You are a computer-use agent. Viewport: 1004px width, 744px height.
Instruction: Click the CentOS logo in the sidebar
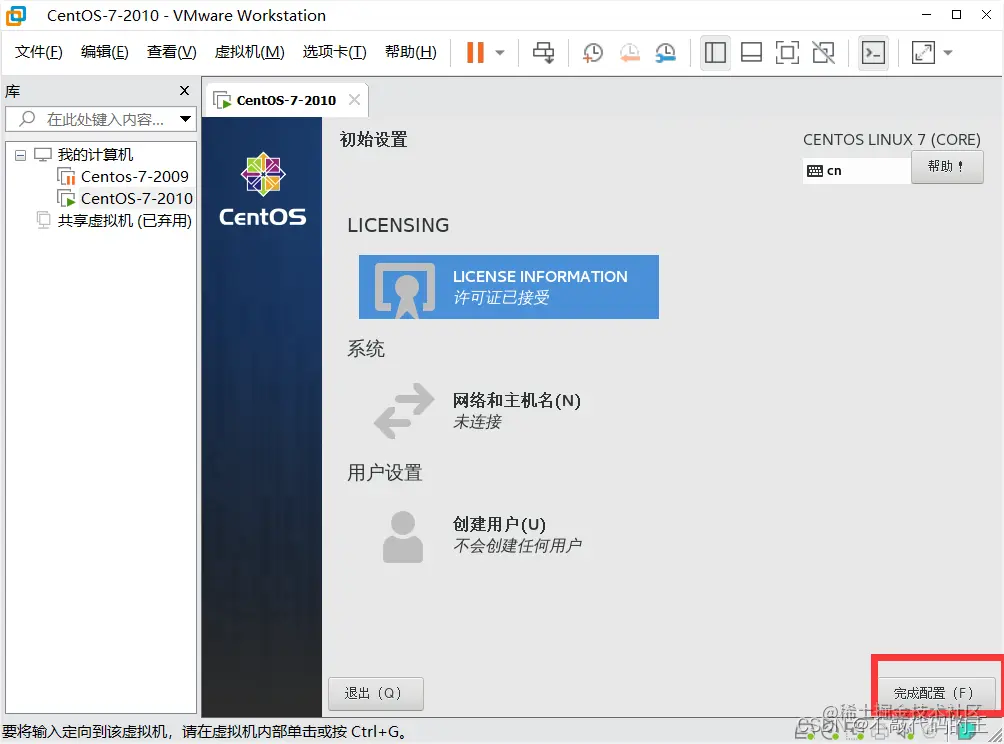pos(263,190)
